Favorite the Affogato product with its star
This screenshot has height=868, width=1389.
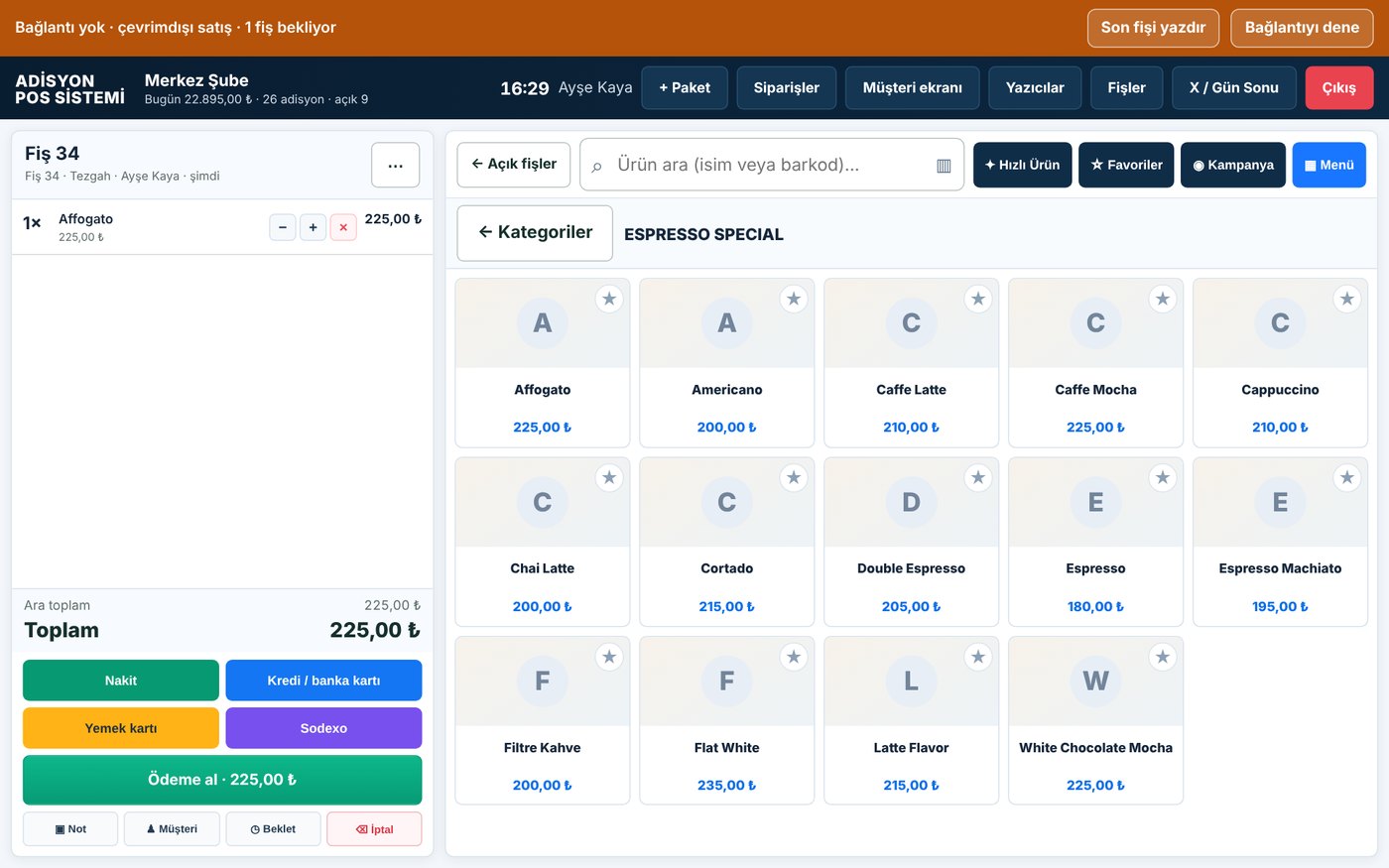pyautogui.click(x=609, y=299)
